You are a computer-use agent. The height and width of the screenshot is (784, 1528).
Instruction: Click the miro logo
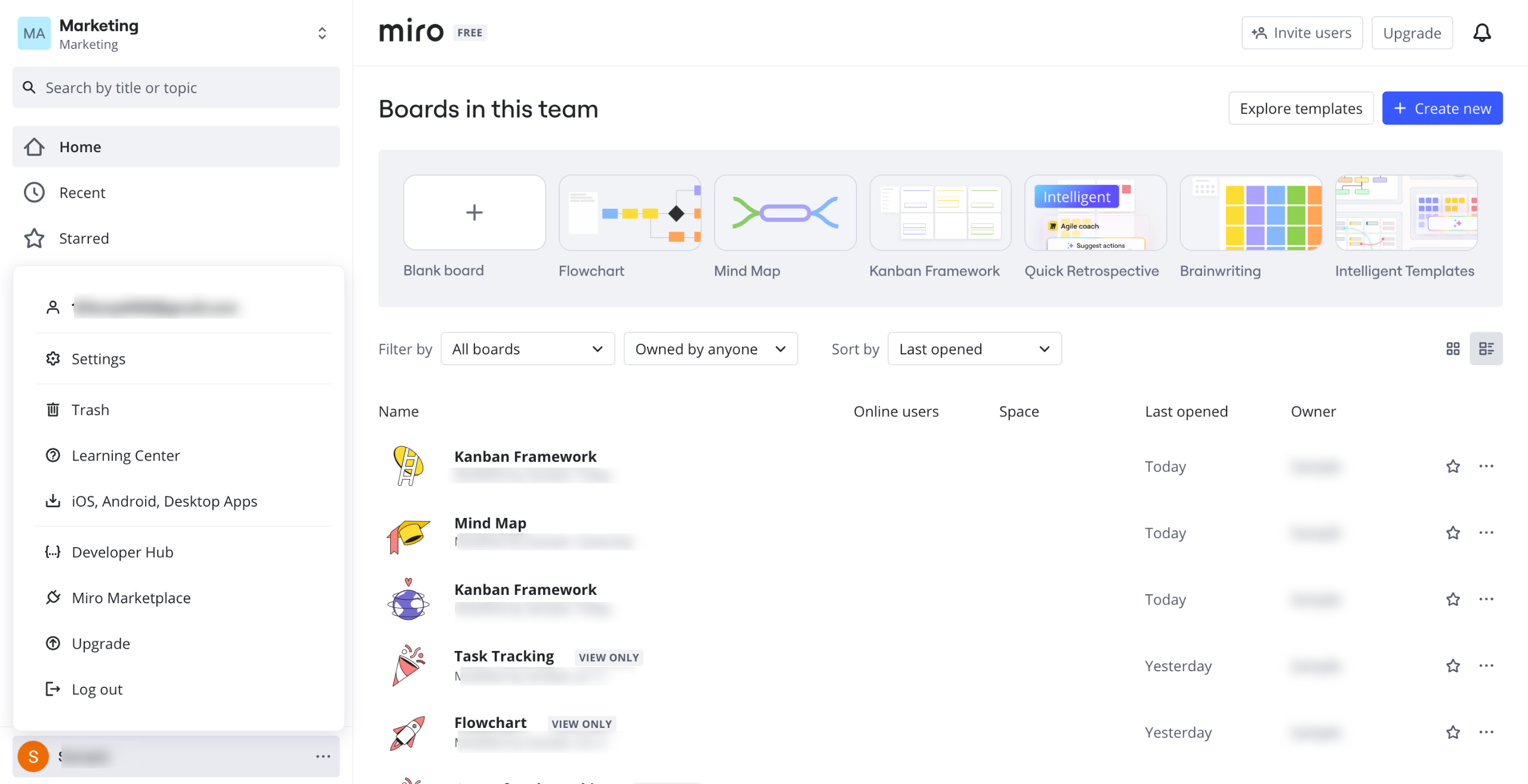click(x=411, y=32)
